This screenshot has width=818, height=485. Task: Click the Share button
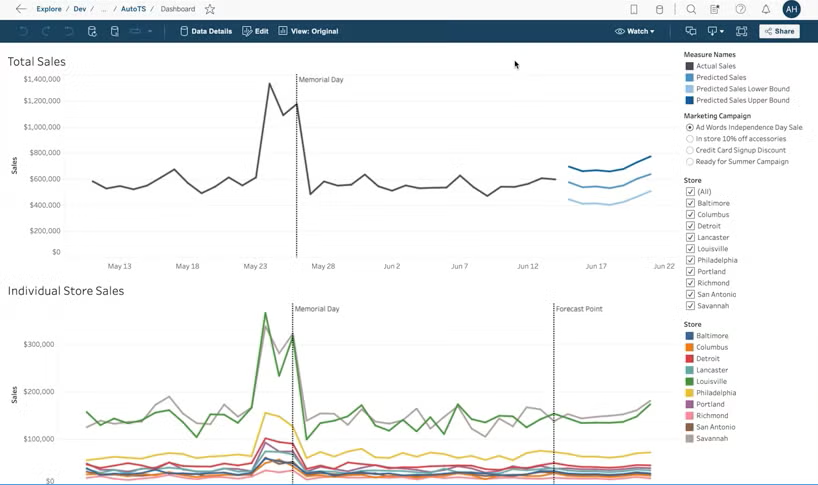coord(779,31)
